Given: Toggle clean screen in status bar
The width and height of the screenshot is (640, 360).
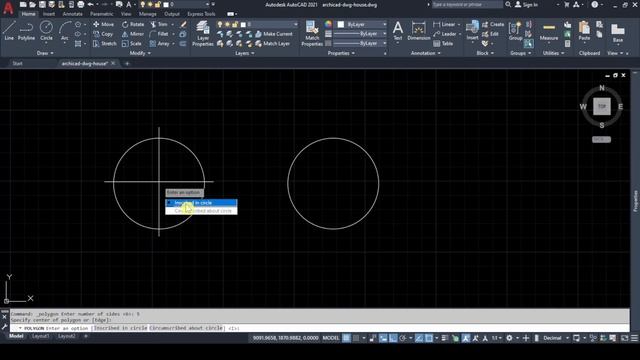Looking at the screenshot, I should (x=624, y=338).
